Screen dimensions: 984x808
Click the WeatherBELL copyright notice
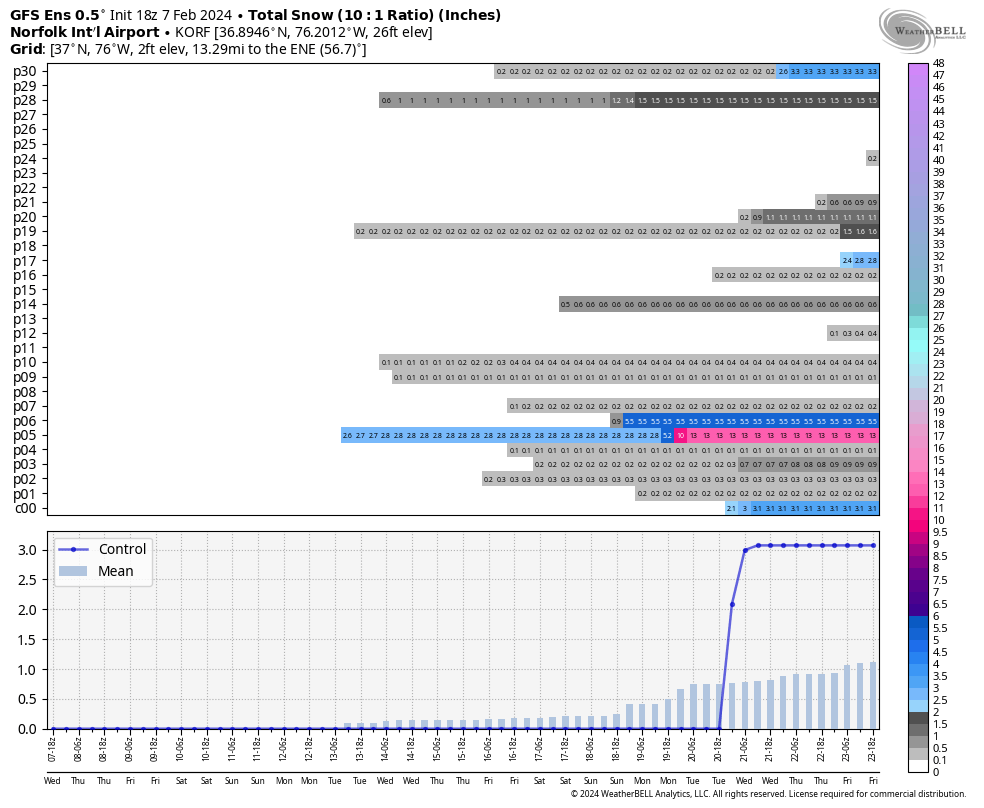tap(768, 794)
